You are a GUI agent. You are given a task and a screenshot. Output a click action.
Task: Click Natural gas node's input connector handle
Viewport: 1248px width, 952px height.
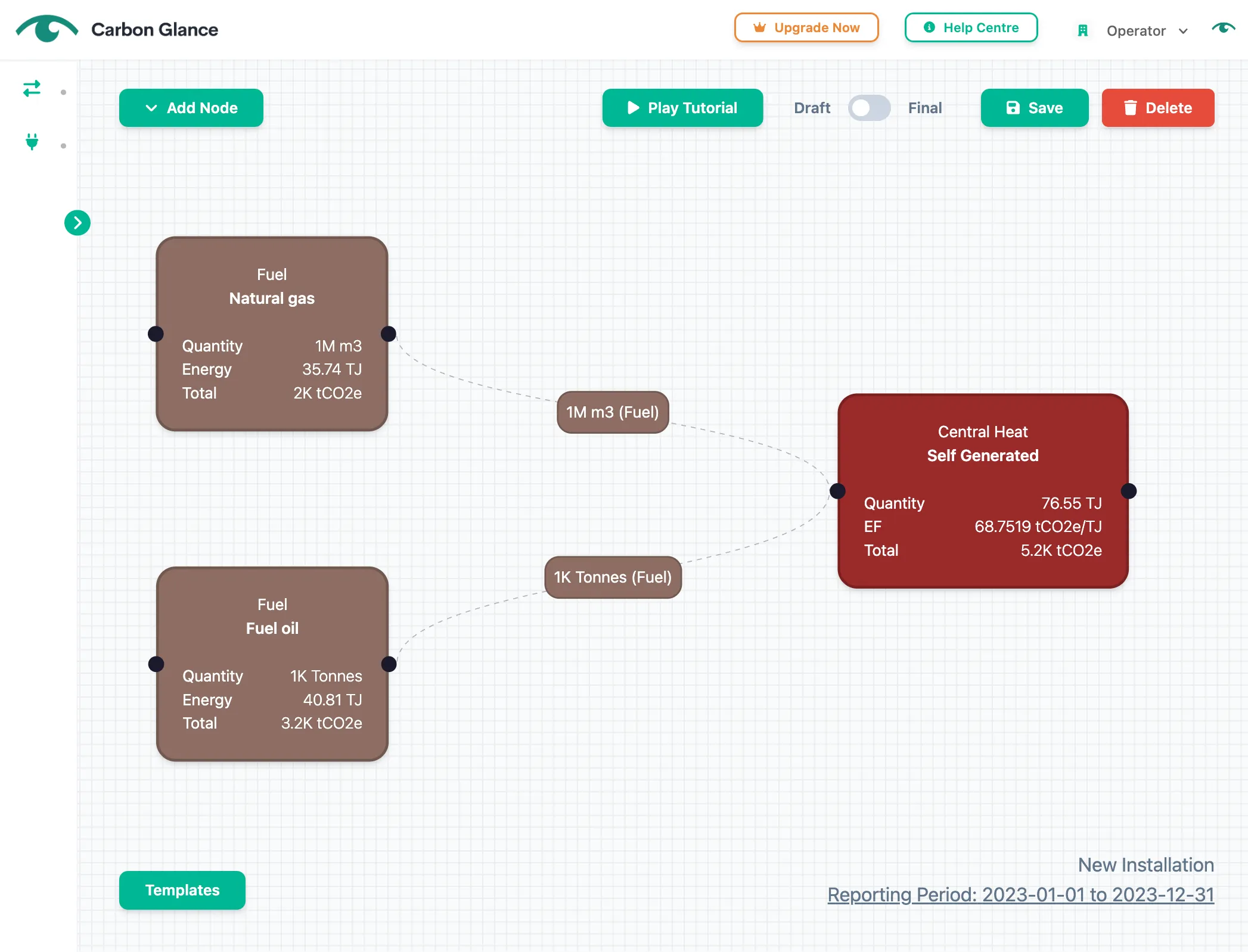[x=156, y=334]
